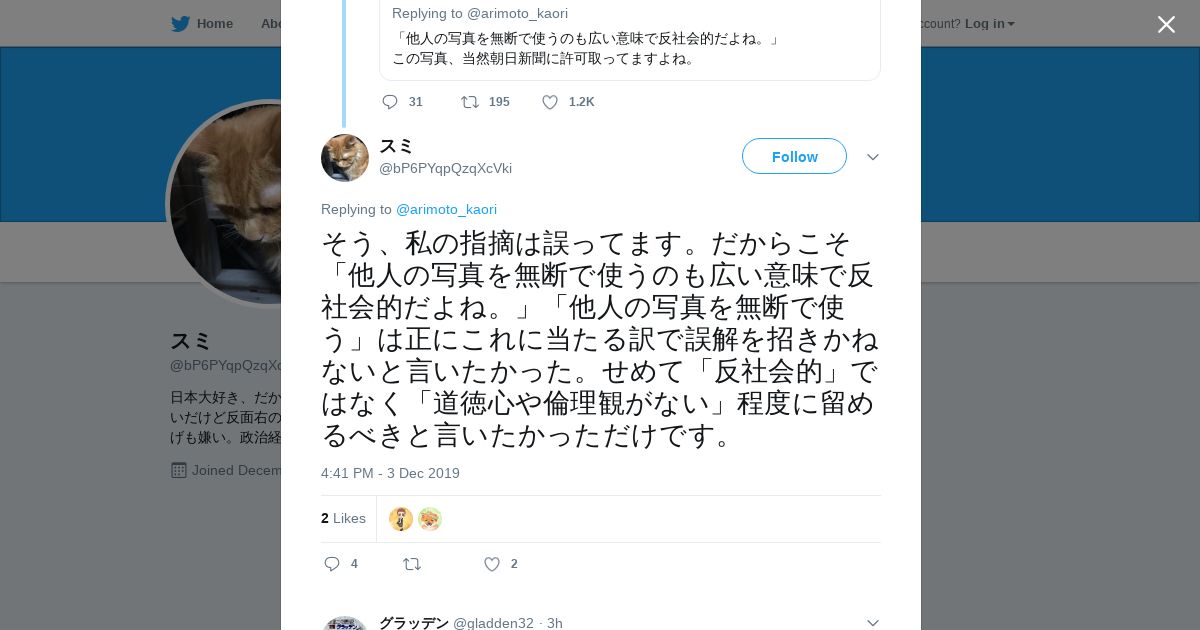Open the dropdown chevron beside Follow button
The width and height of the screenshot is (1200, 630).
pos(872,157)
